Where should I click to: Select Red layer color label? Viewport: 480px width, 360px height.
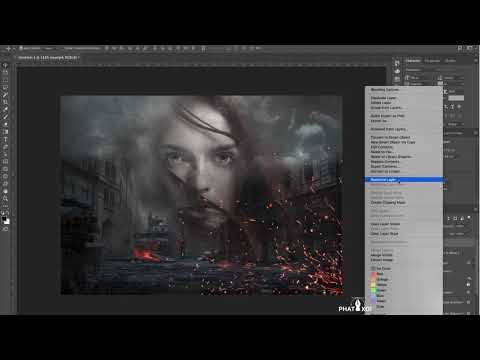[377, 274]
